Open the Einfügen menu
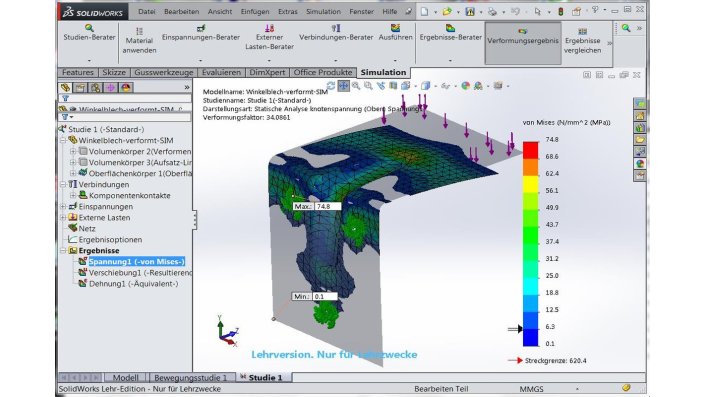The width and height of the screenshot is (705, 397). click(255, 12)
